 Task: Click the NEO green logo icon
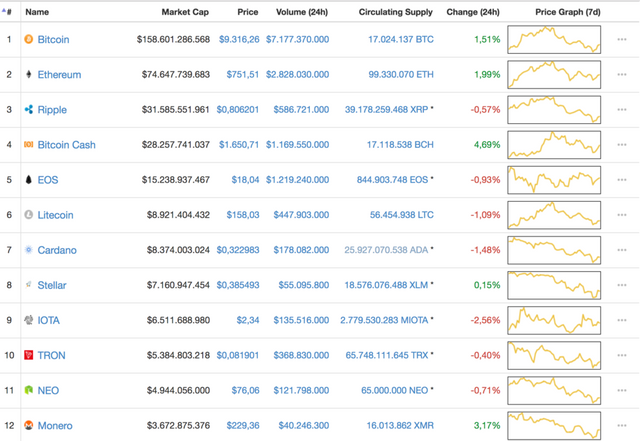(29, 390)
